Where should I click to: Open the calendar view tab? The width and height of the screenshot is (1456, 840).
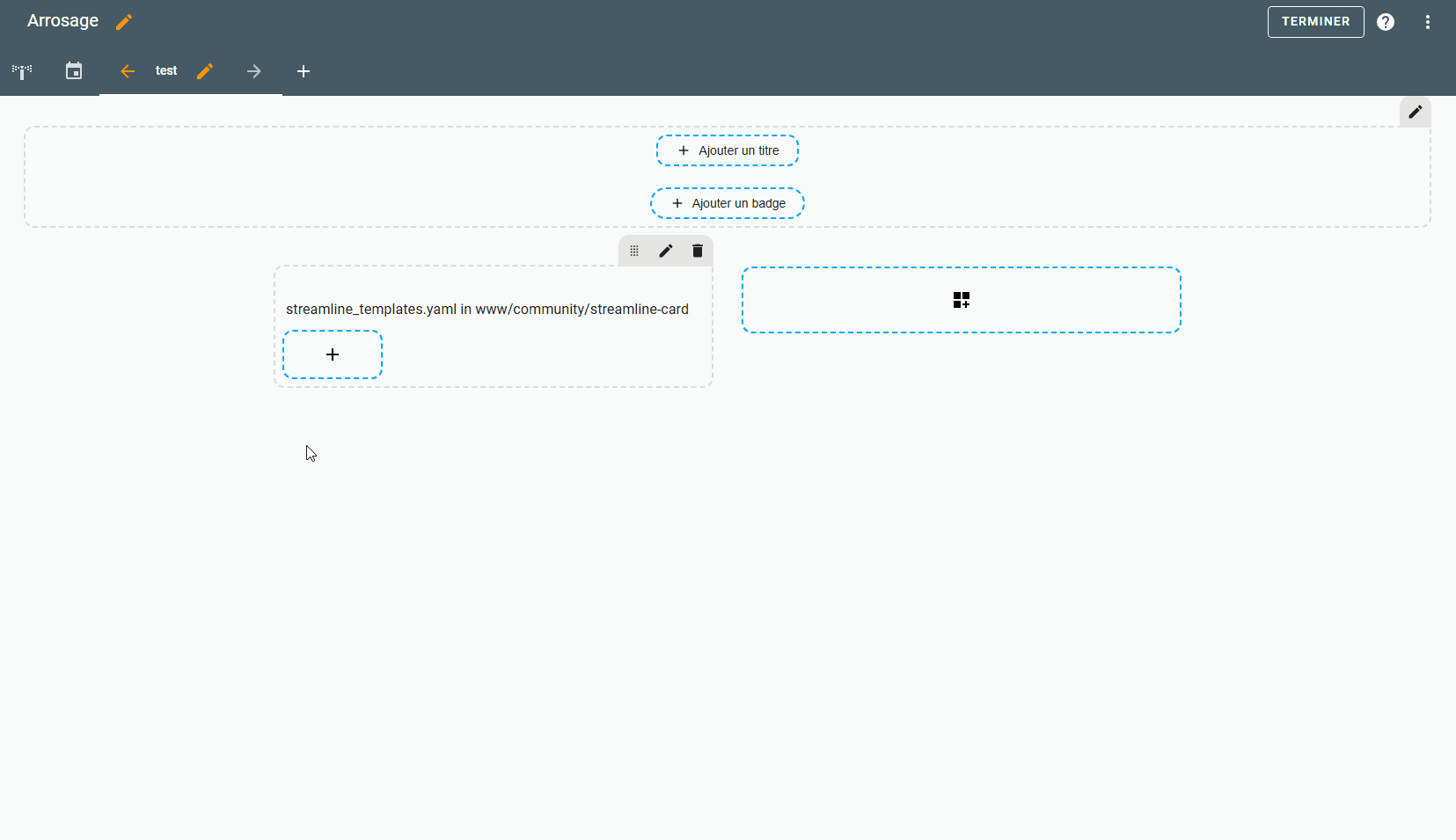pos(74,71)
